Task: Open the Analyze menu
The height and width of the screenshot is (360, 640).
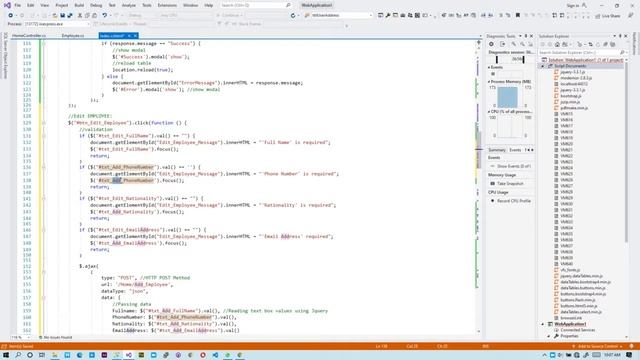Action: 129,5
